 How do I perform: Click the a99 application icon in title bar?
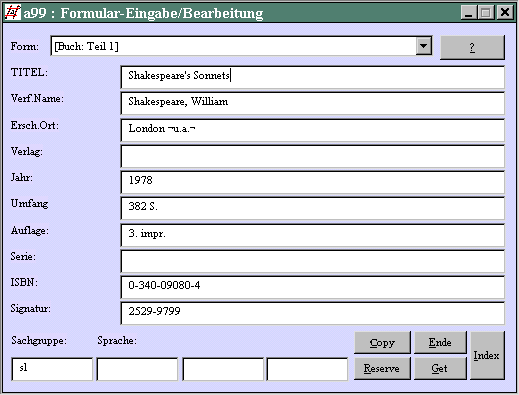tap(13, 12)
